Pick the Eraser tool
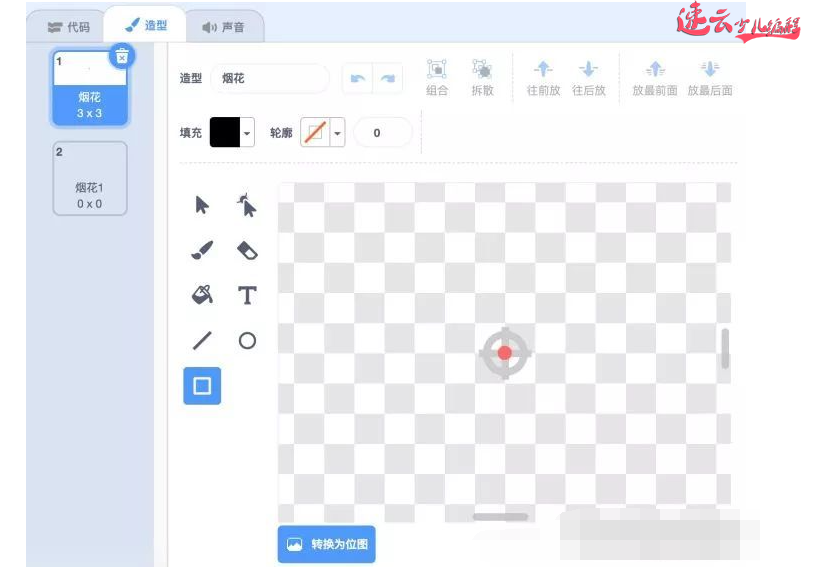 tap(247, 251)
